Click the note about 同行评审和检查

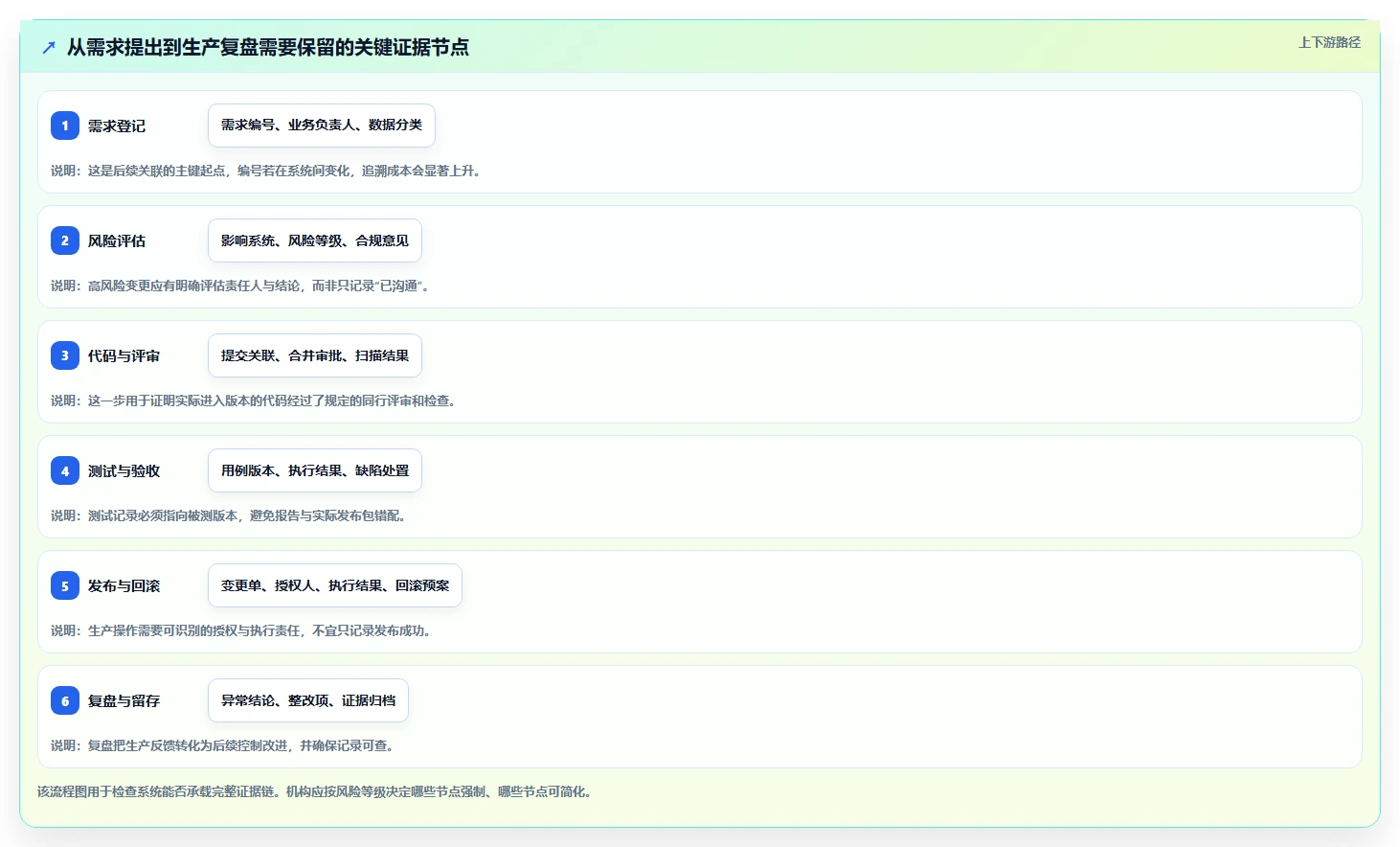click(x=255, y=401)
